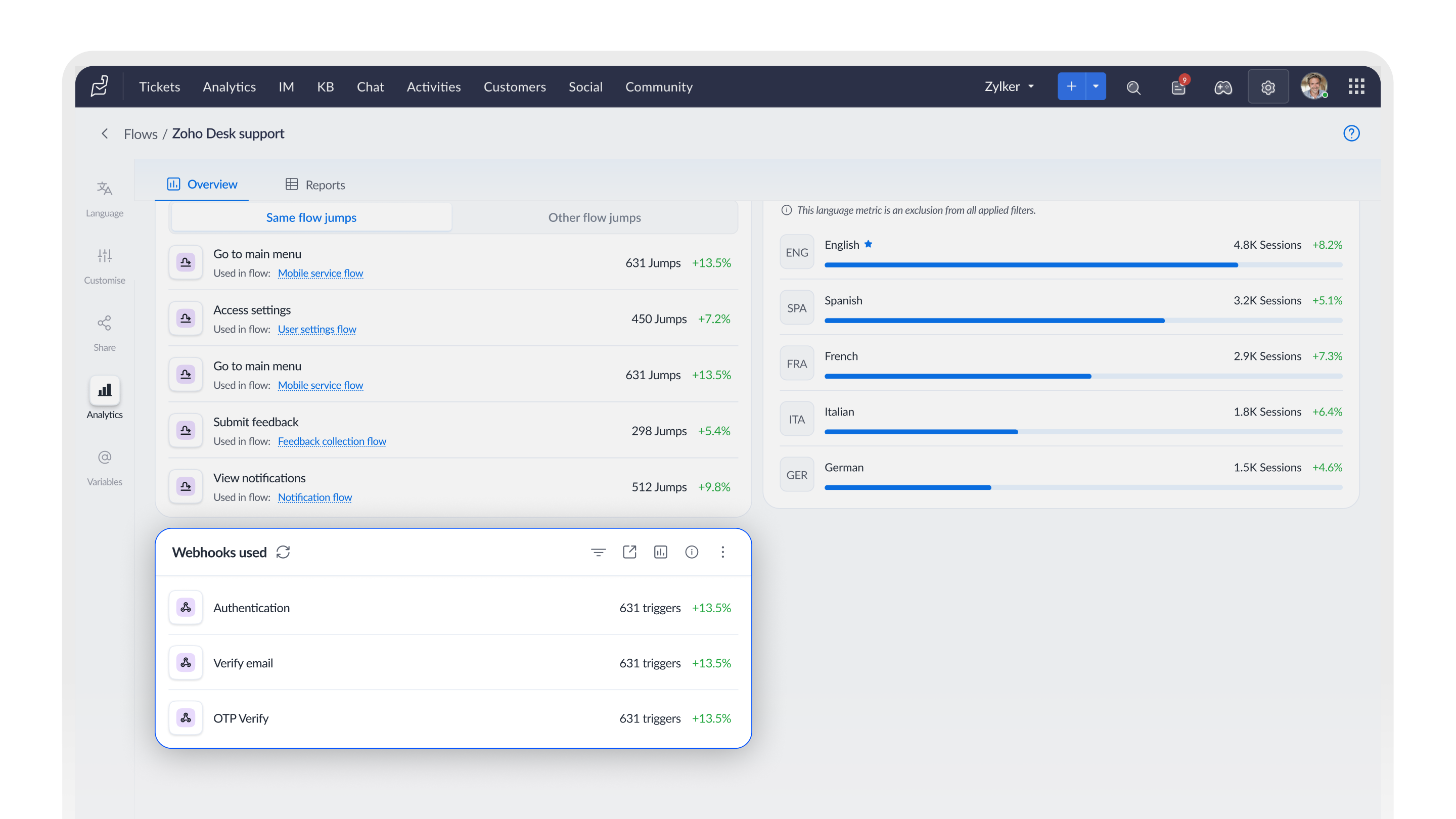Viewport: 1456px width, 819px height.
Task: Click the FRA language badge
Action: pos(797,363)
